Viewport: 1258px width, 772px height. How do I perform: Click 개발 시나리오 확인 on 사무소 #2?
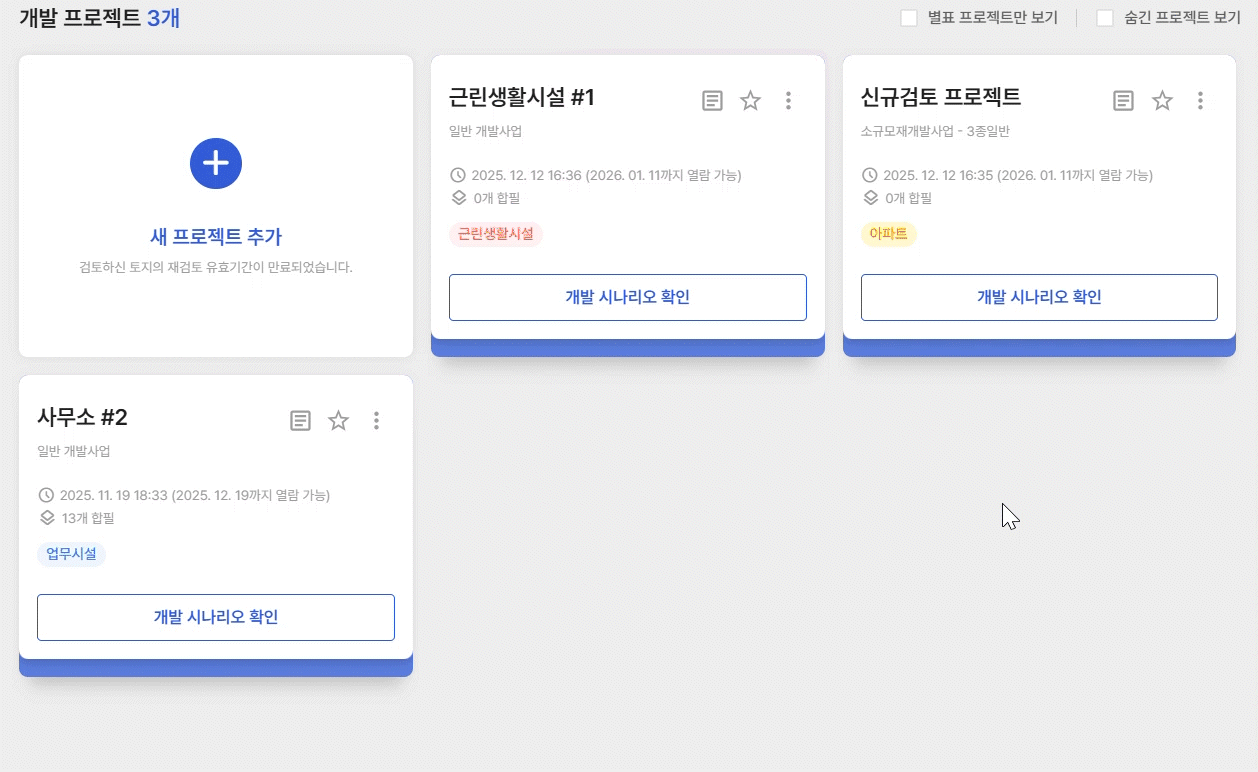(x=216, y=617)
